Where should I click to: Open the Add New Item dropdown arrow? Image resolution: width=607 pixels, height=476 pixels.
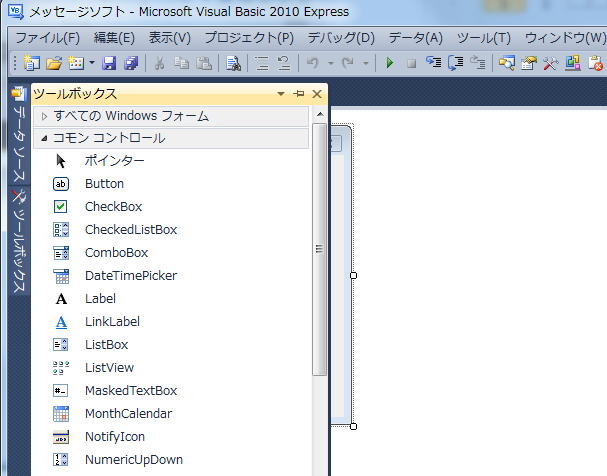click(92, 62)
